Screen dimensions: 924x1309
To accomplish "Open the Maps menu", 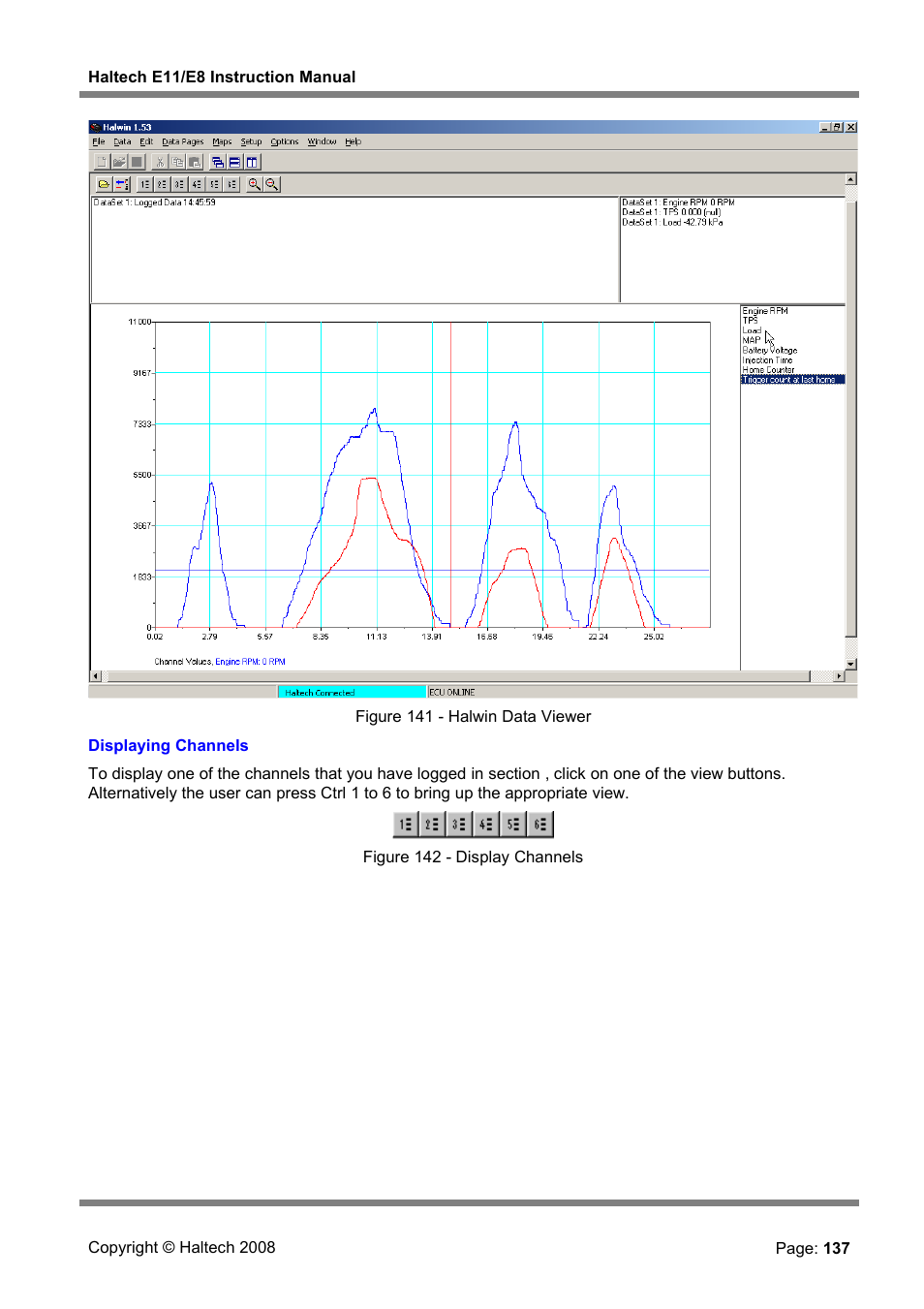I will coord(223,141).
